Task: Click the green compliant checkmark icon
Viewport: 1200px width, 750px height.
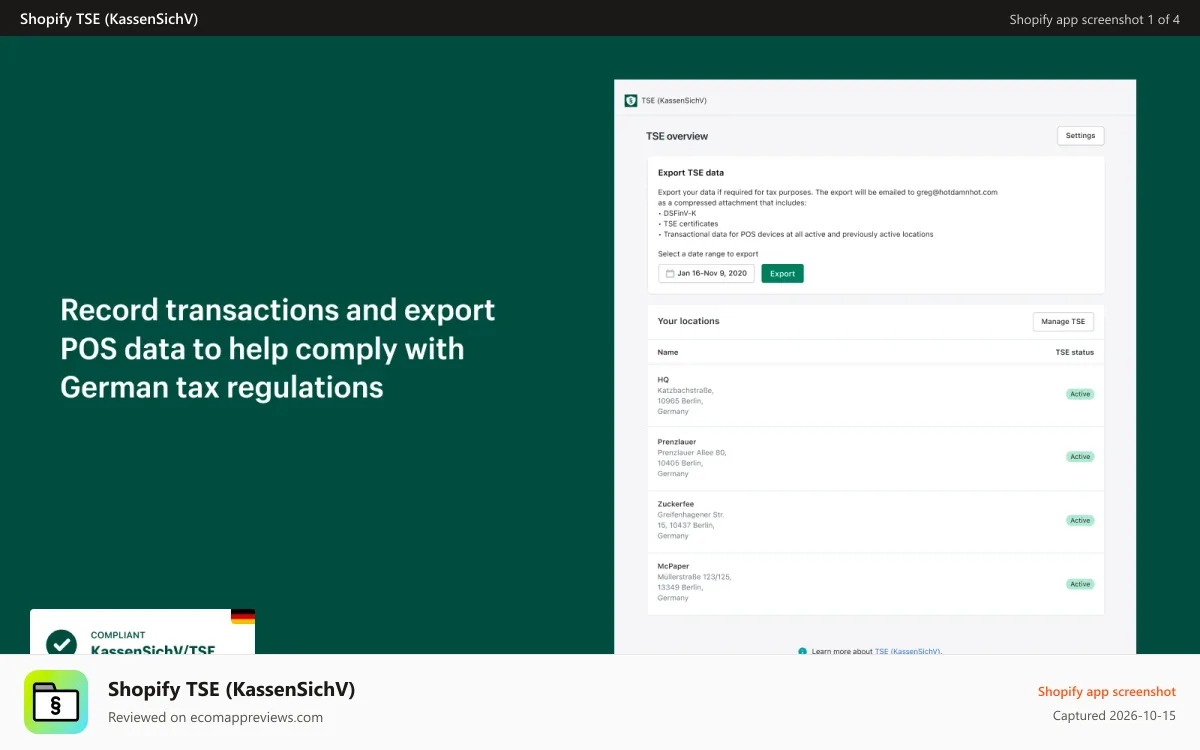Action: 62,641
